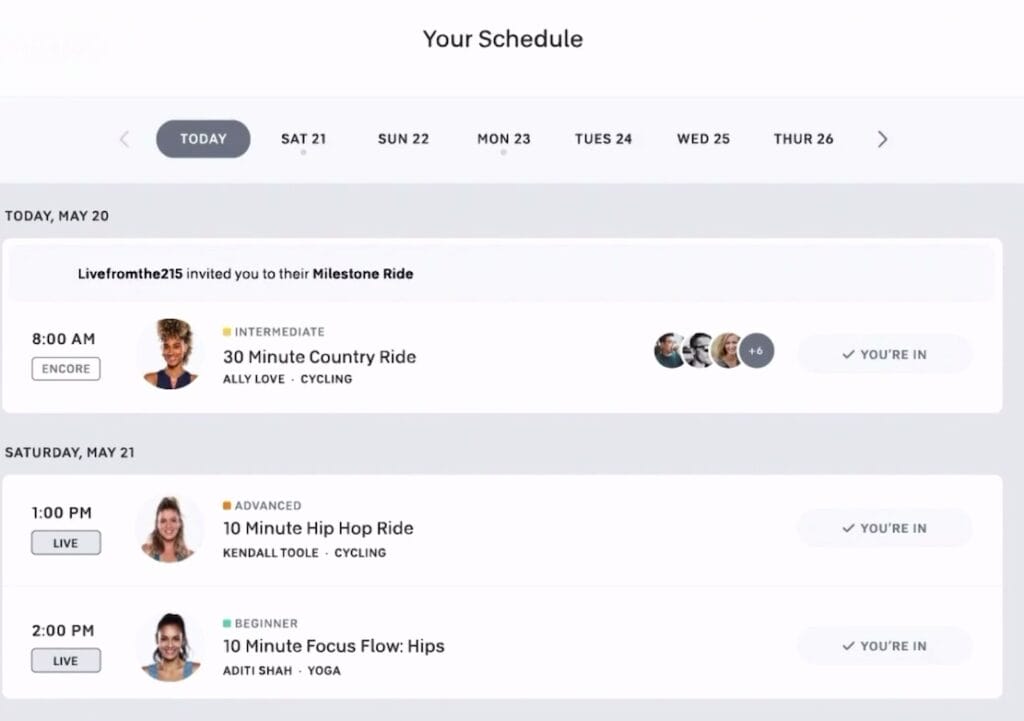Viewport: 1024px width, 721px height.
Task: Click the ENCORE badge at 8:00 AM
Action: (x=66, y=369)
